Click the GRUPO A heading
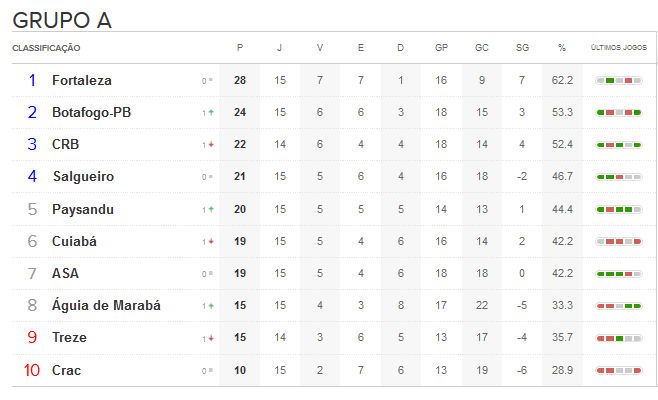658x400 pixels. tap(62, 20)
